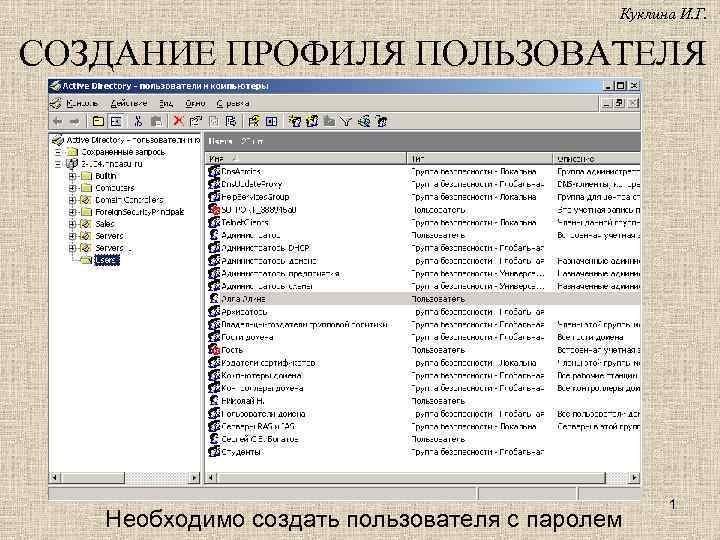The image size is (720, 540).
Task: Click the disabled user icon beside SUPPORT_388945a0
Action: click(214, 210)
